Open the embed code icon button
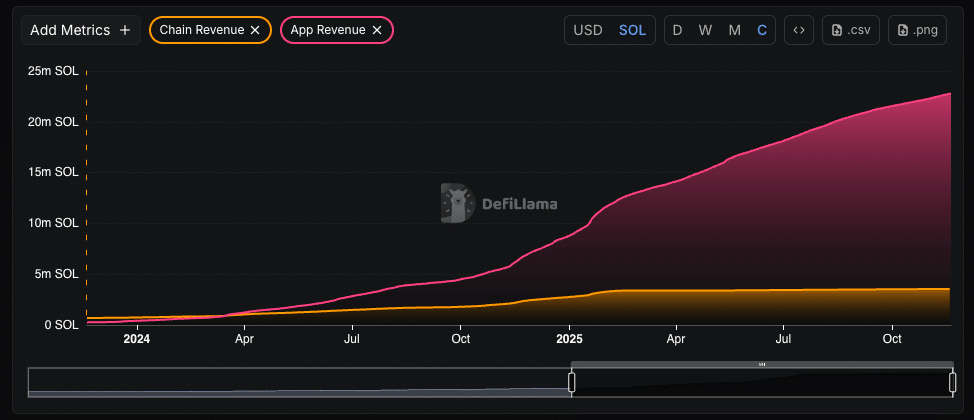This screenshot has width=974, height=420. (x=798, y=30)
